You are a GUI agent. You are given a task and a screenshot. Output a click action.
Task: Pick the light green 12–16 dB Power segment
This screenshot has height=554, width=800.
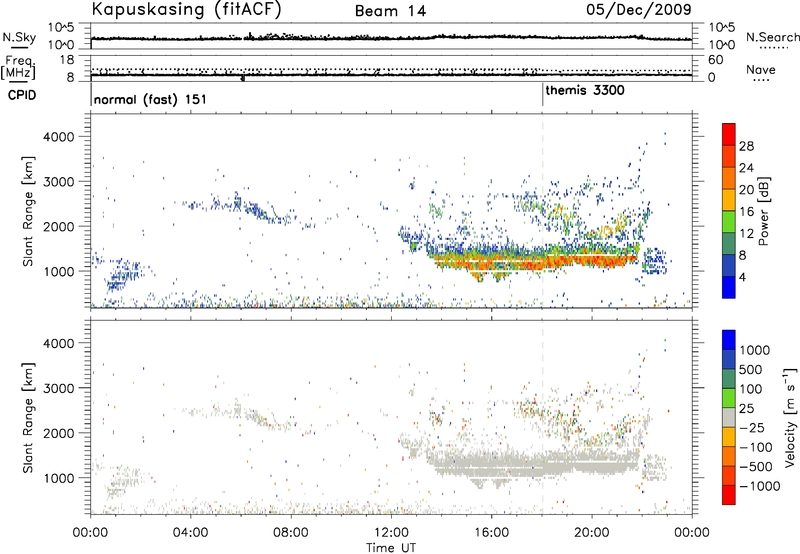(x=729, y=221)
